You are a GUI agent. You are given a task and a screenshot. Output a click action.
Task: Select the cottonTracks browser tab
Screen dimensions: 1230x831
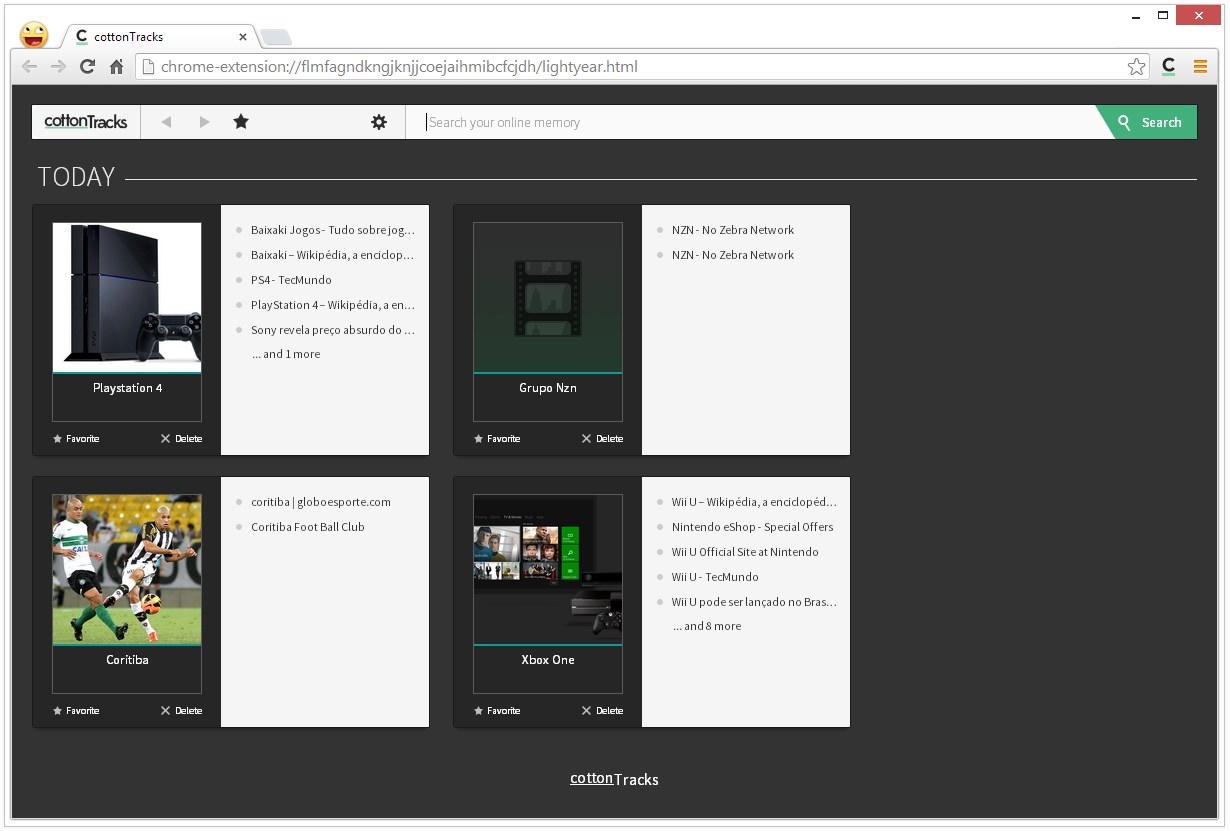[x=160, y=37]
